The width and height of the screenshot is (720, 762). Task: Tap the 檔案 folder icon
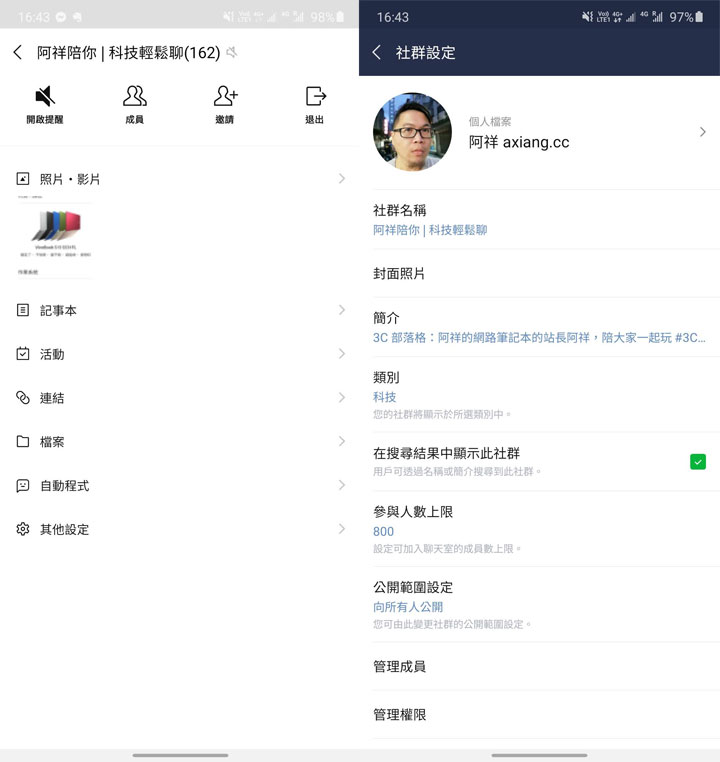23,441
